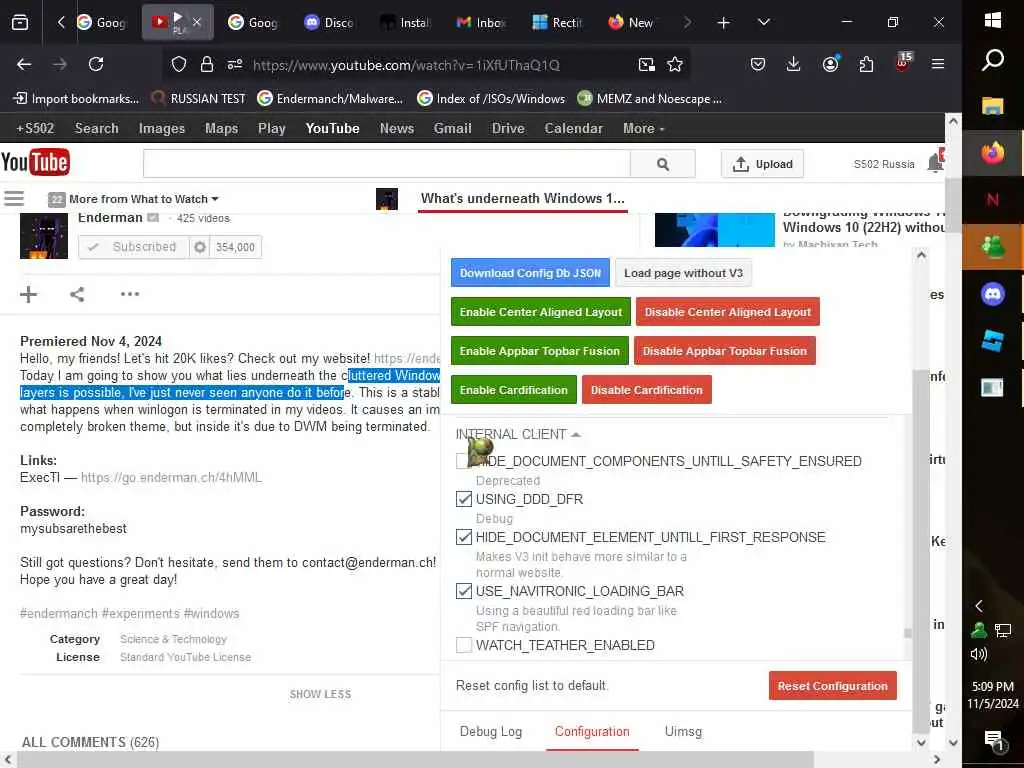The height and width of the screenshot is (768, 1024).
Task: Add a new browser tab with plus
Action: 724,23
